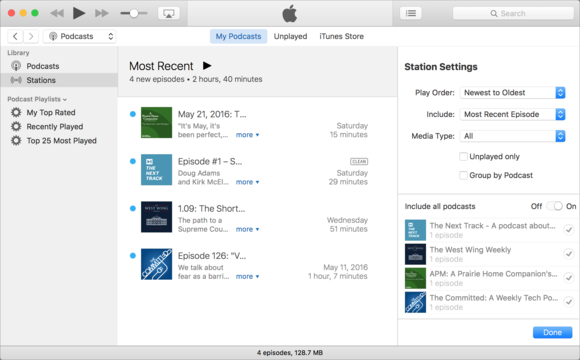
Task: Open the Include dropdown
Action: pos(512,114)
